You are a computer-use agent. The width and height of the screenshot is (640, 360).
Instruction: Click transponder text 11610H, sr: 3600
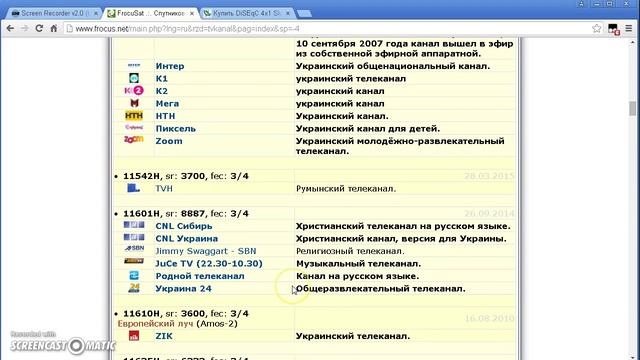point(164,313)
